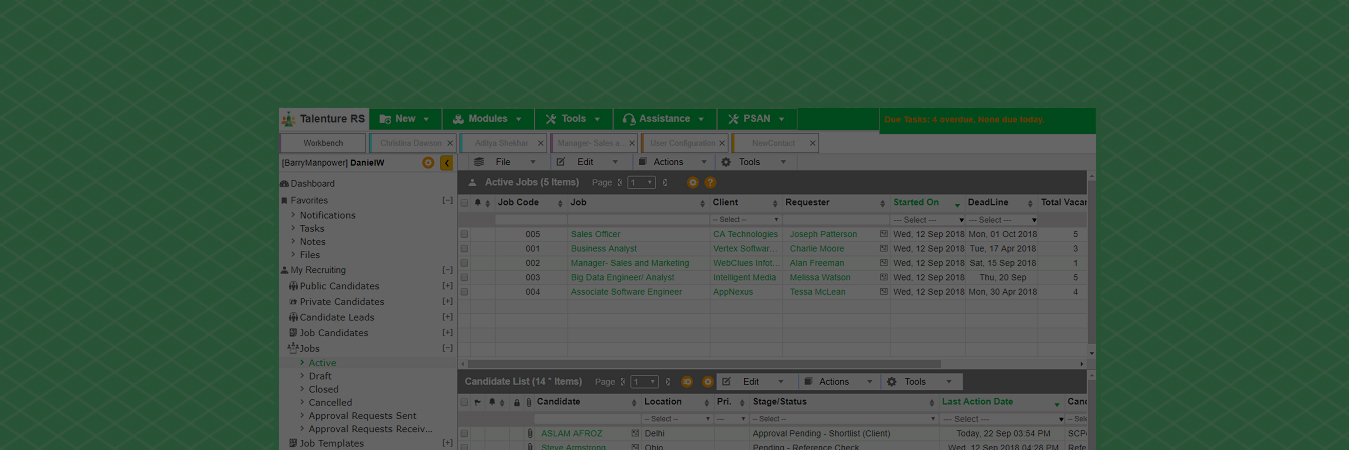The image size is (1349, 450).
Task: Close the Christina Dawson tab
Action: [x=450, y=143]
